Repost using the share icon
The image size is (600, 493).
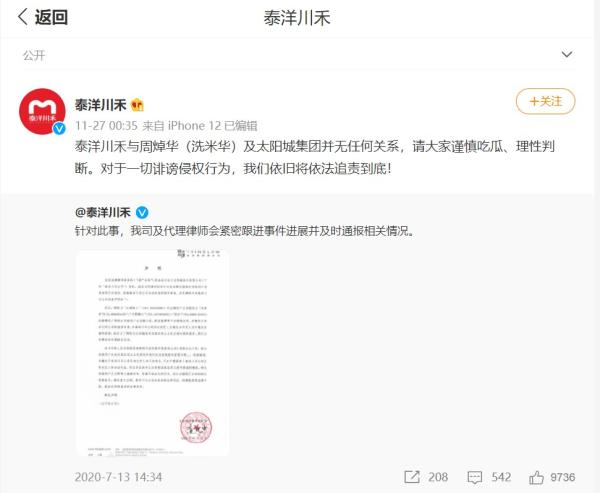(x=412, y=477)
